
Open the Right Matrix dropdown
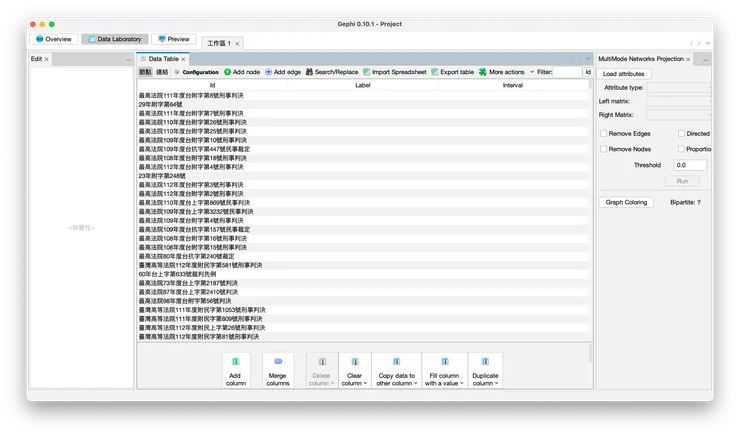tap(679, 115)
